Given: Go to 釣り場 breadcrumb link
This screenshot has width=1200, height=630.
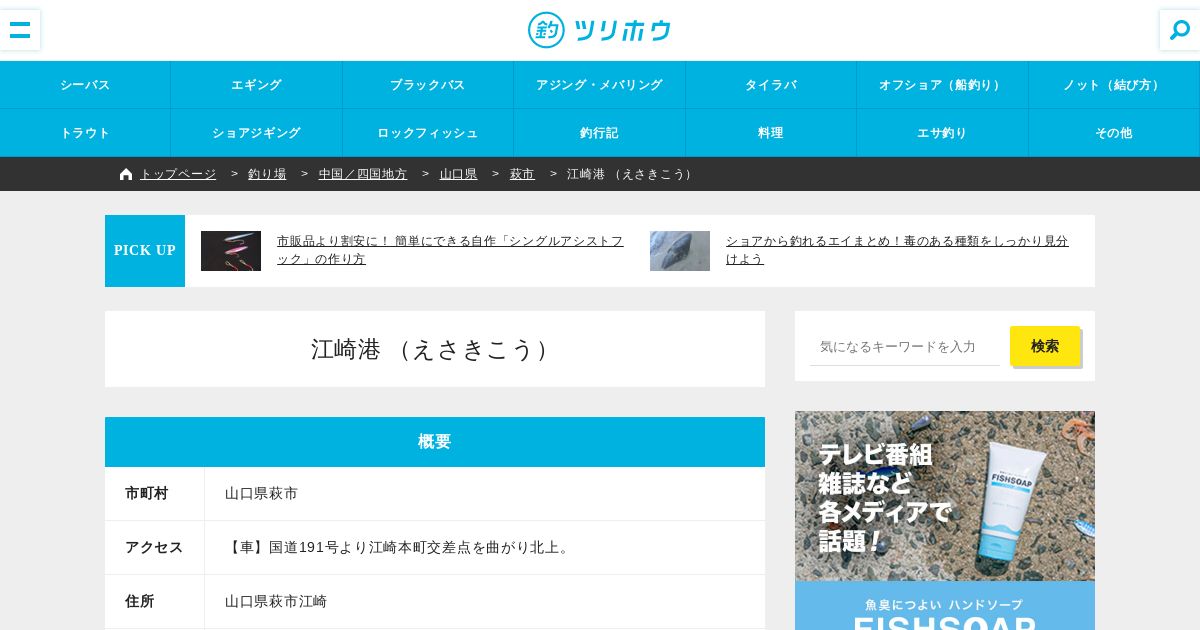Looking at the screenshot, I should coord(267,174).
